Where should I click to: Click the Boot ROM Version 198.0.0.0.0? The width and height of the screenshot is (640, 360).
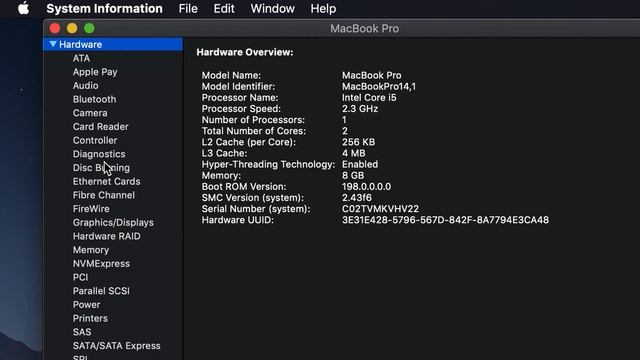tap(366, 187)
